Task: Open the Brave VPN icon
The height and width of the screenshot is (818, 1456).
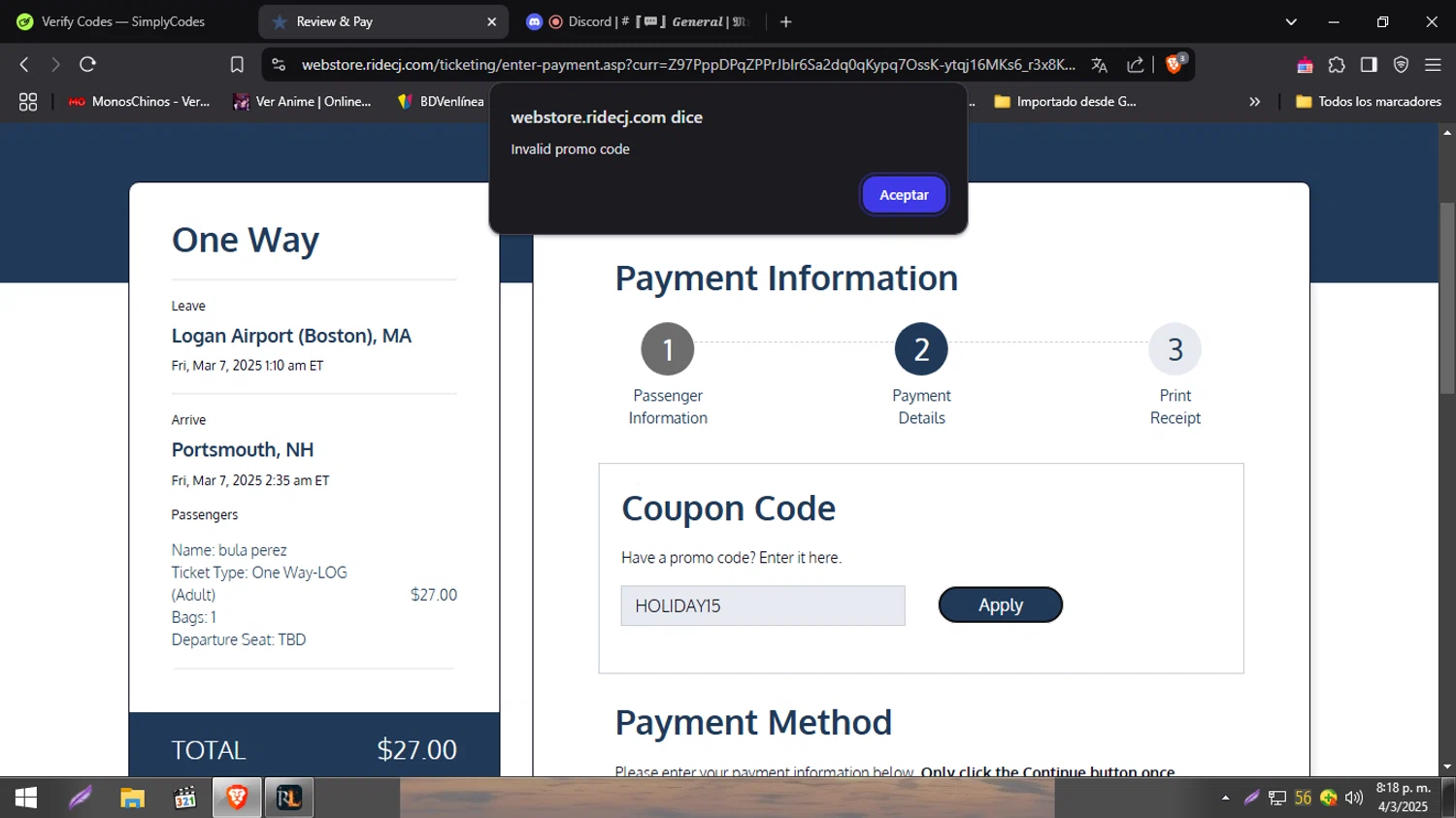Action: pyautogui.click(x=1401, y=64)
